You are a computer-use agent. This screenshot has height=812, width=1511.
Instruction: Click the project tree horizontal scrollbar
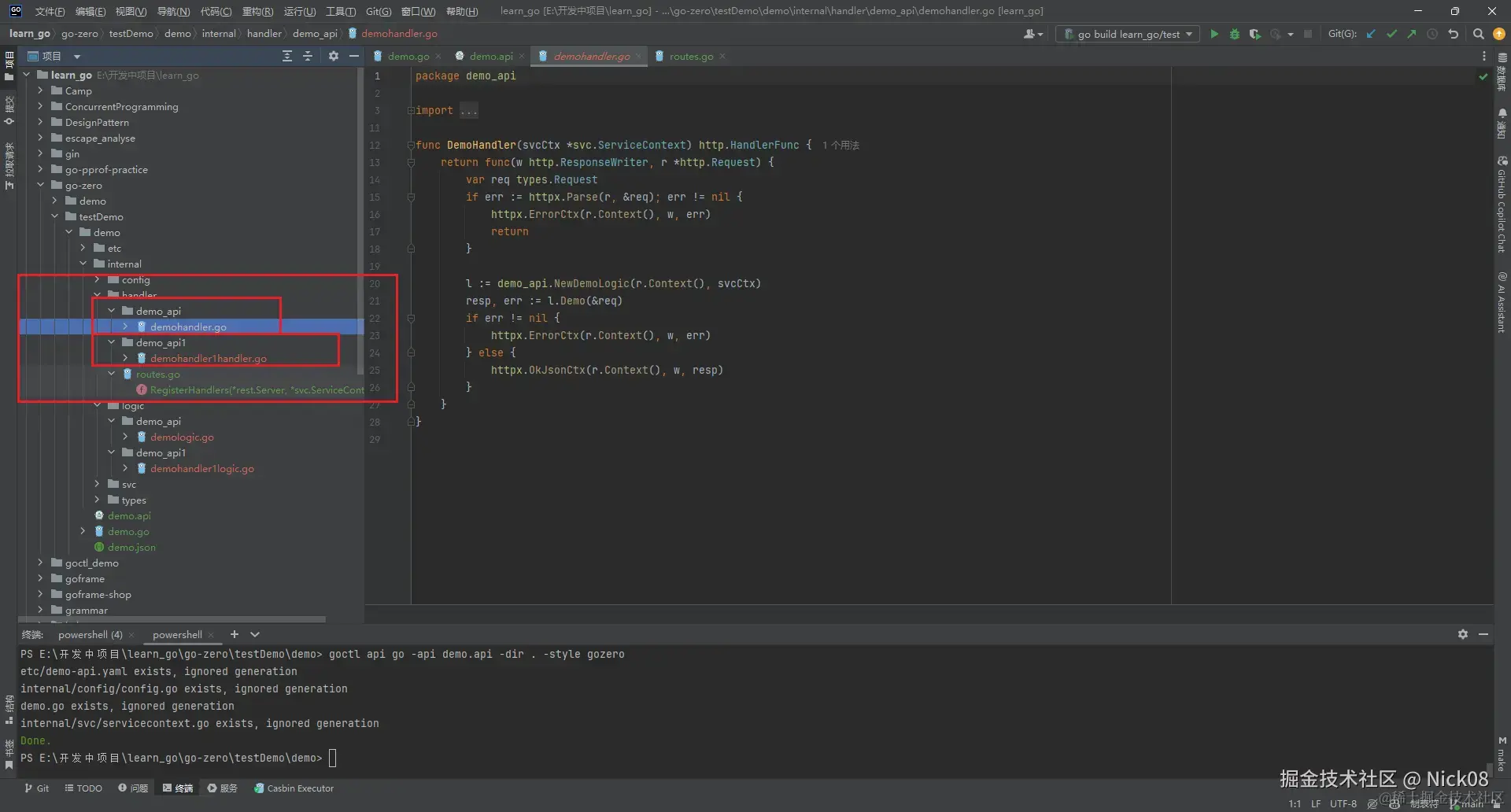pos(173,619)
